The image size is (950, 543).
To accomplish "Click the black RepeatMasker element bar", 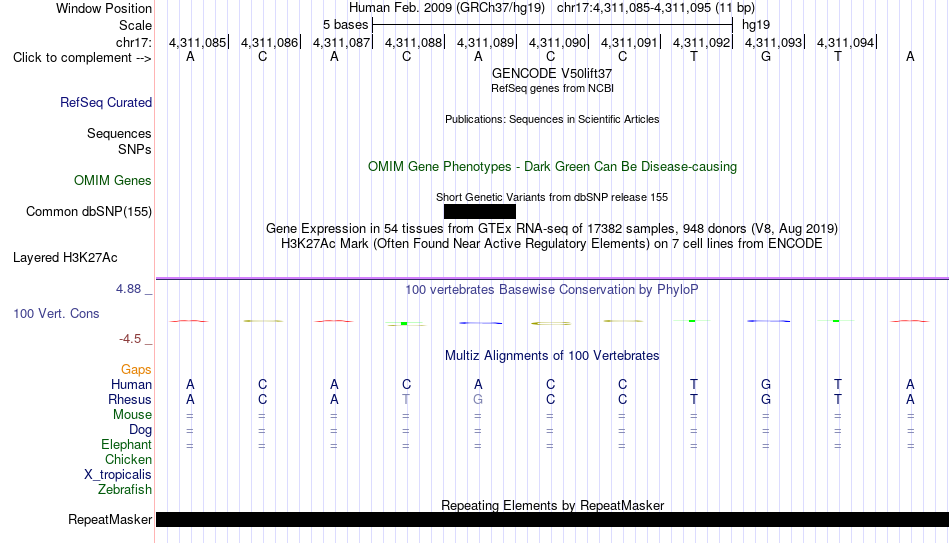I will tap(552, 519).
